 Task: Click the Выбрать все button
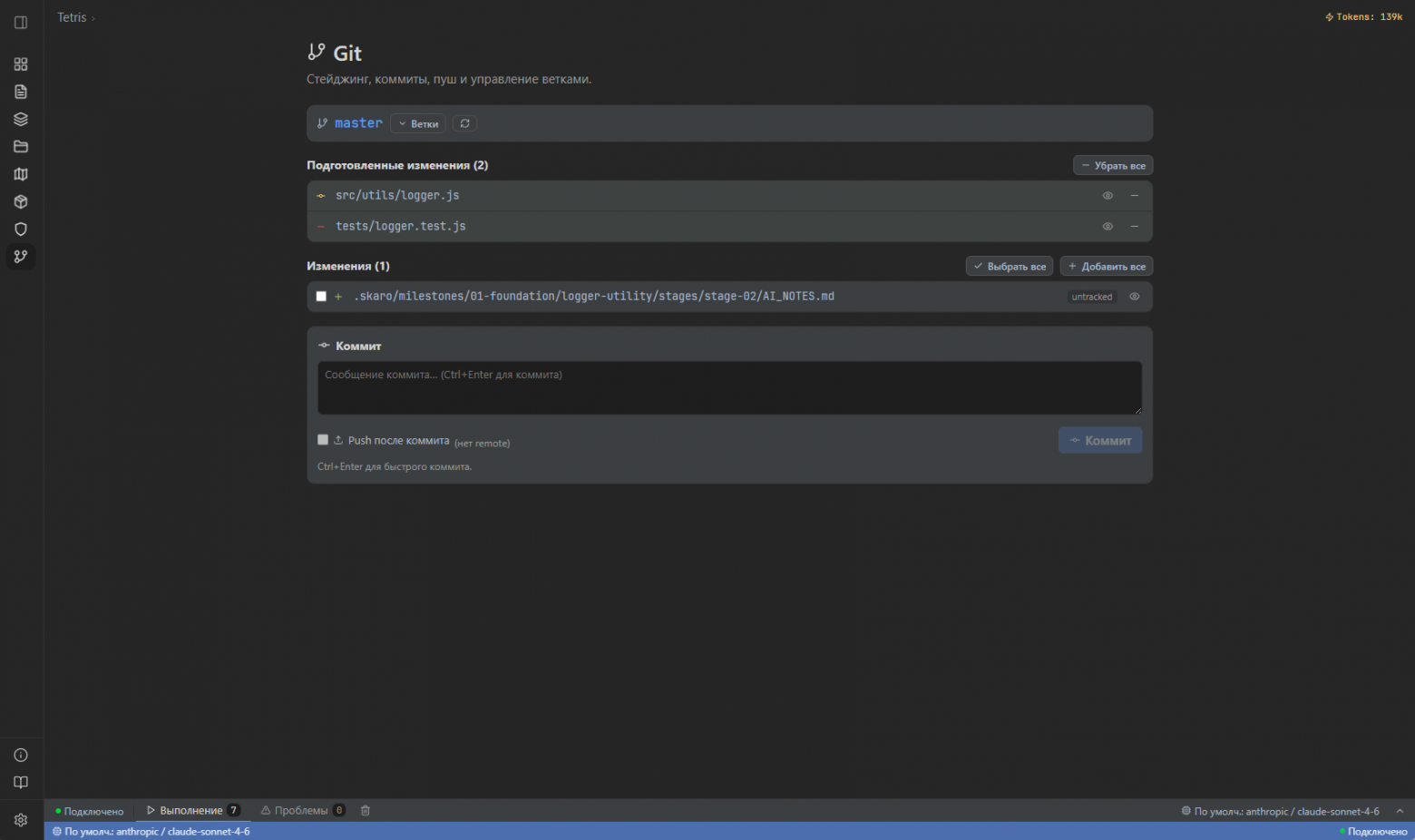click(x=1010, y=267)
